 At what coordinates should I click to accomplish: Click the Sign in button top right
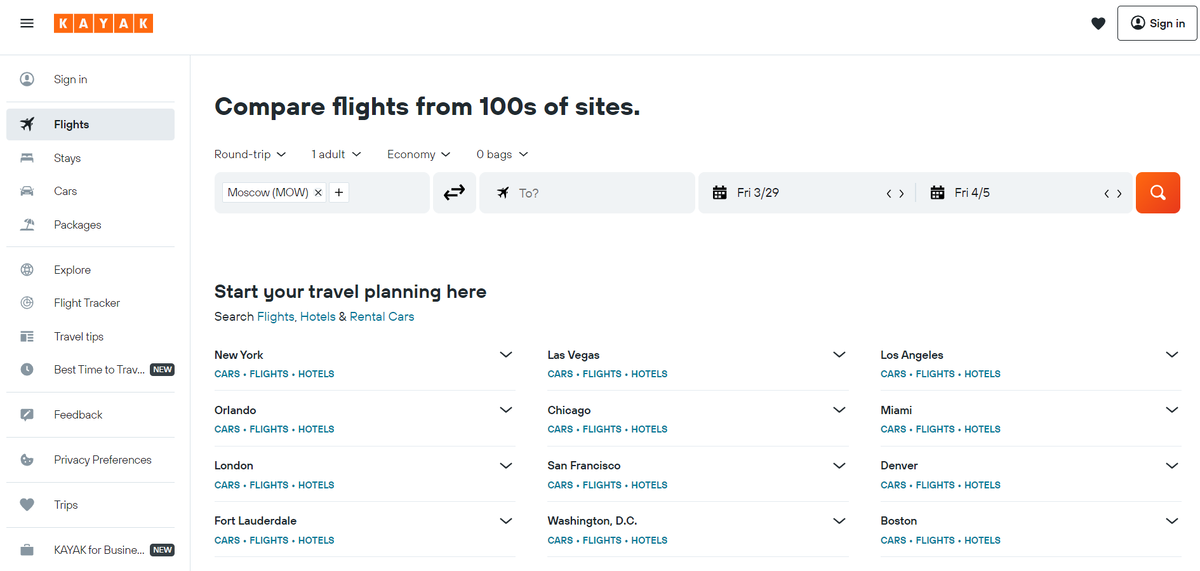coord(1157,24)
